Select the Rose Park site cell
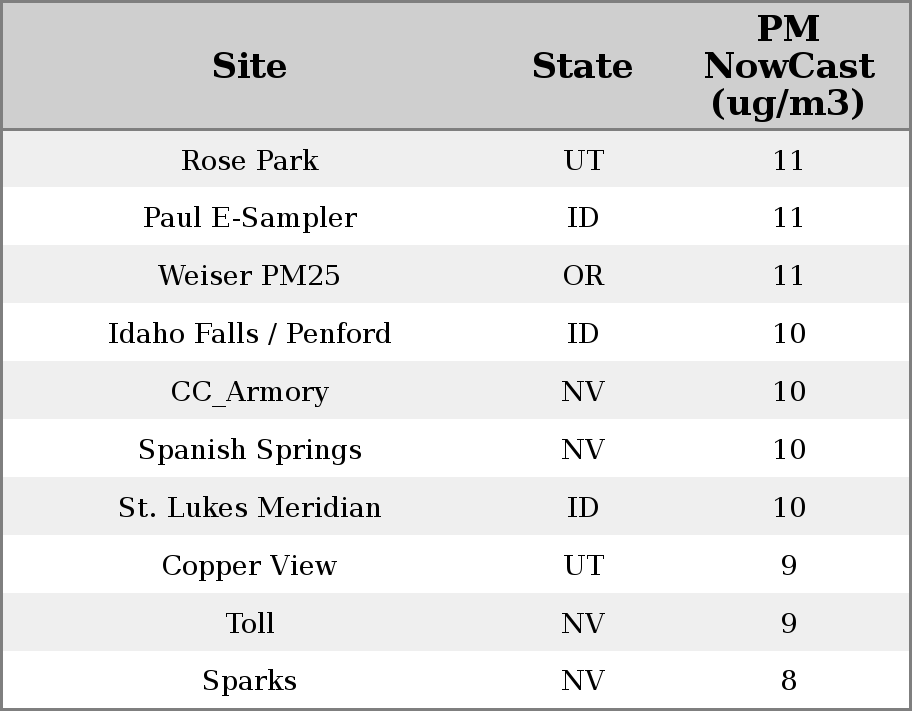 point(250,160)
